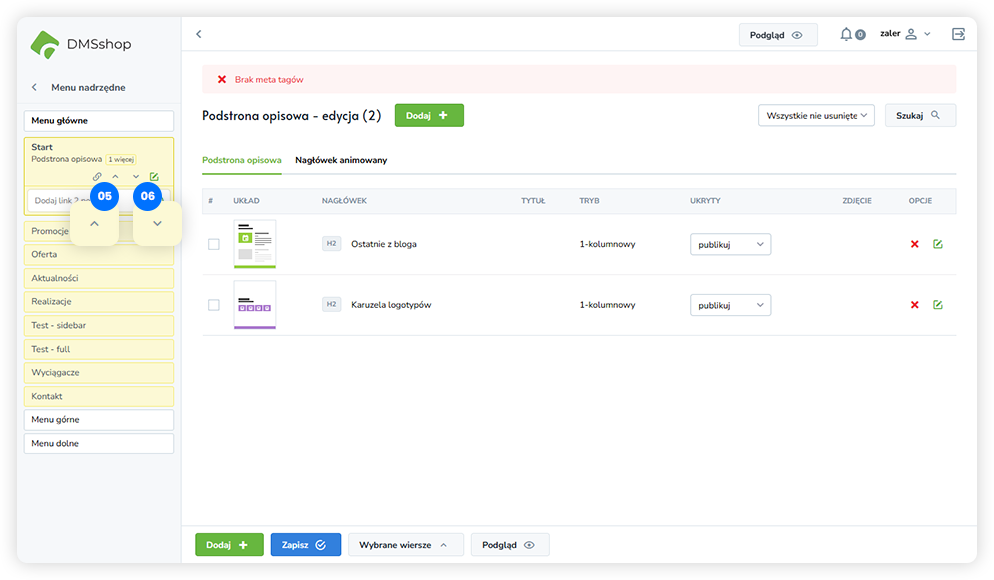Open publikuj dropdown for Ostatnie z bloga
The image size is (994, 580).
click(x=730, y=244)
